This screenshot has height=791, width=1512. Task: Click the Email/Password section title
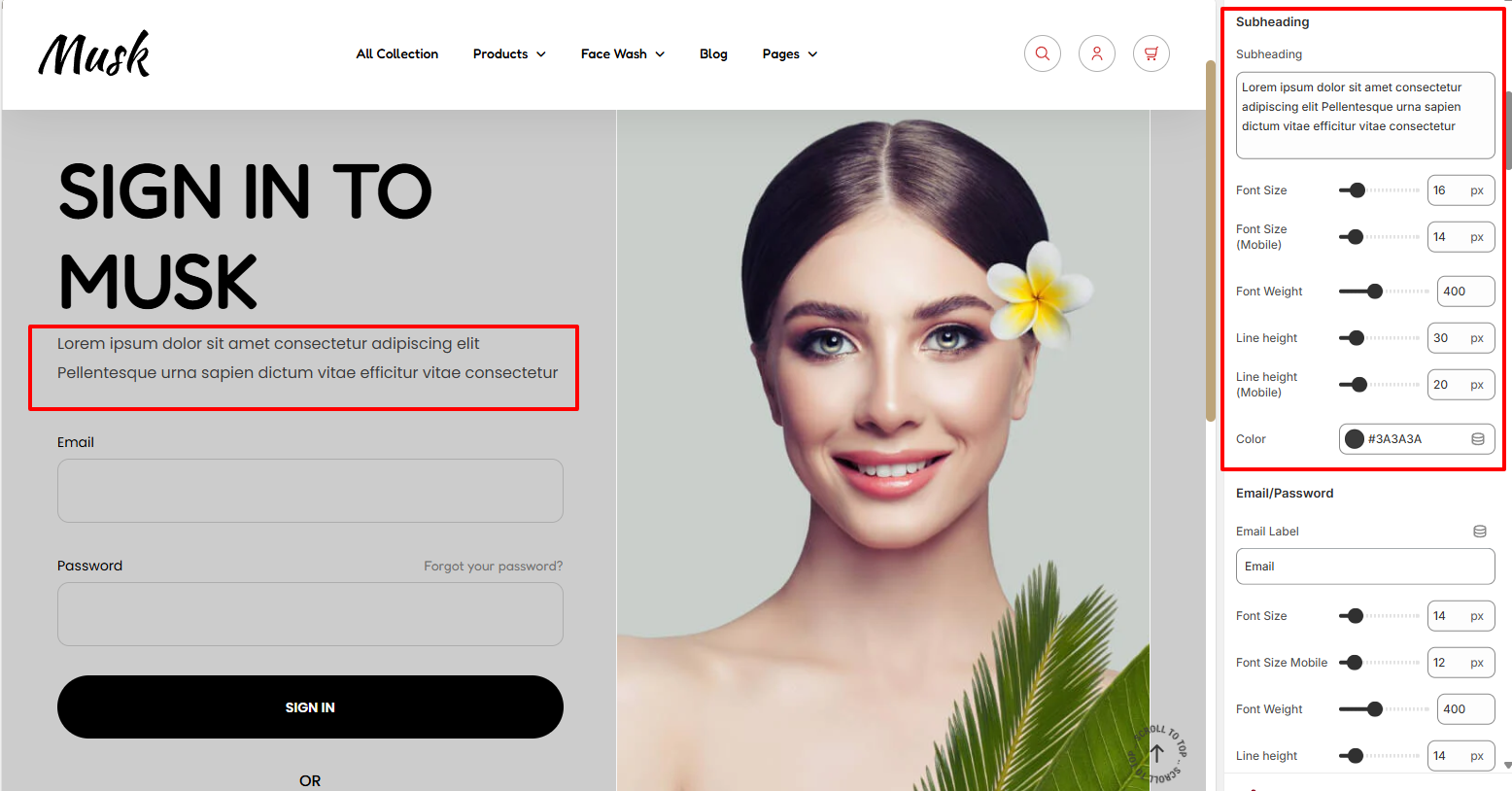[1285, 494]
